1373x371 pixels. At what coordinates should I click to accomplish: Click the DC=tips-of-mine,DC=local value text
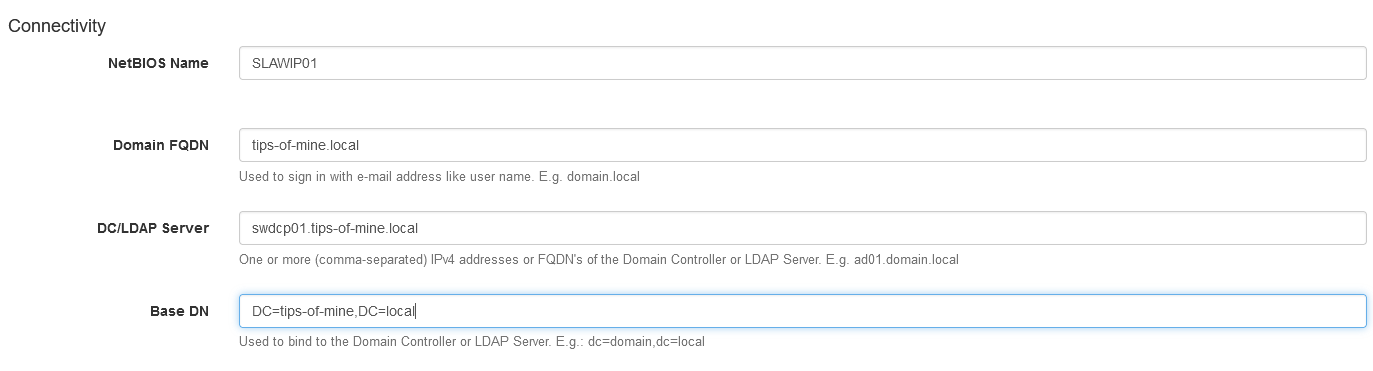click(333, 311)
